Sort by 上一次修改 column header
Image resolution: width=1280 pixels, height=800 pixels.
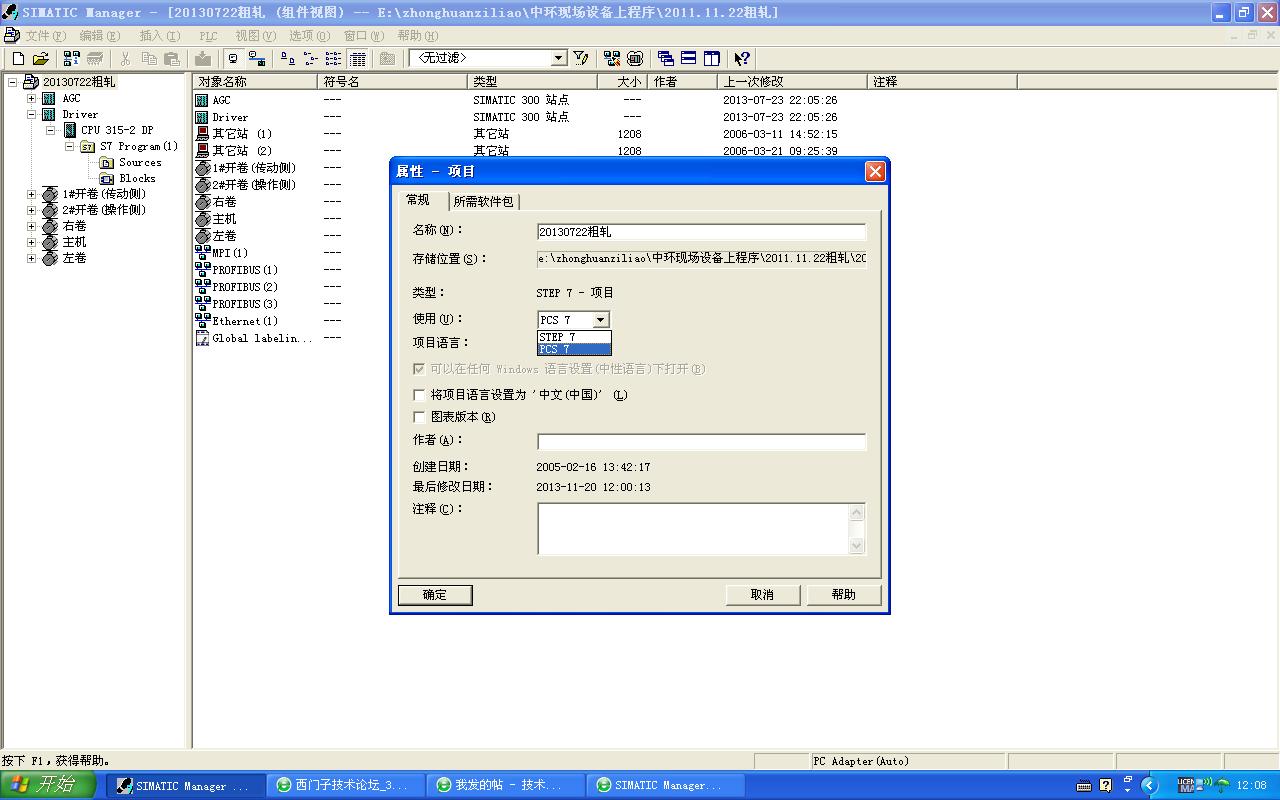click(792, 82)
